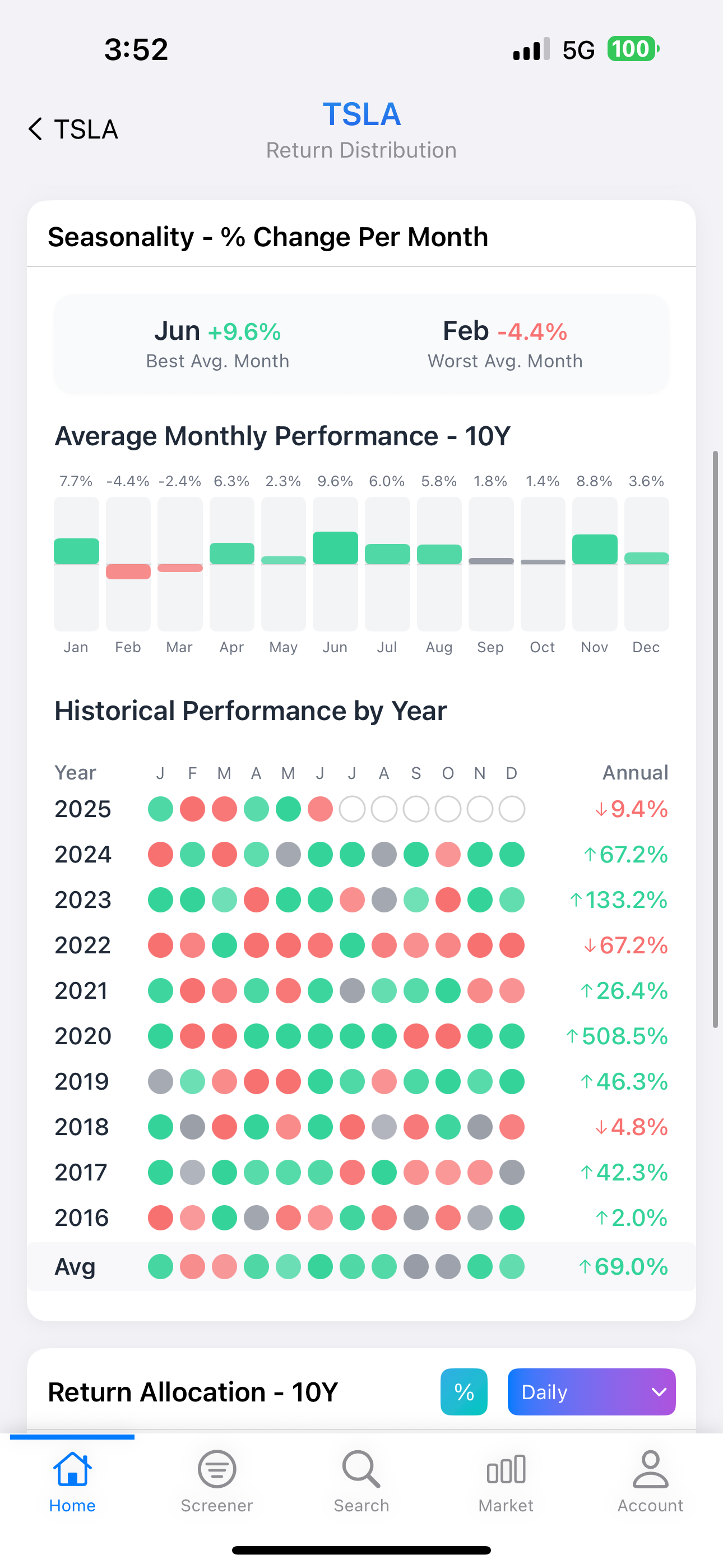Toggle the percent button in Return Allocation
Viewport: 723px width, 1568px height.
pyautogui.click(x=464, y=1391)
